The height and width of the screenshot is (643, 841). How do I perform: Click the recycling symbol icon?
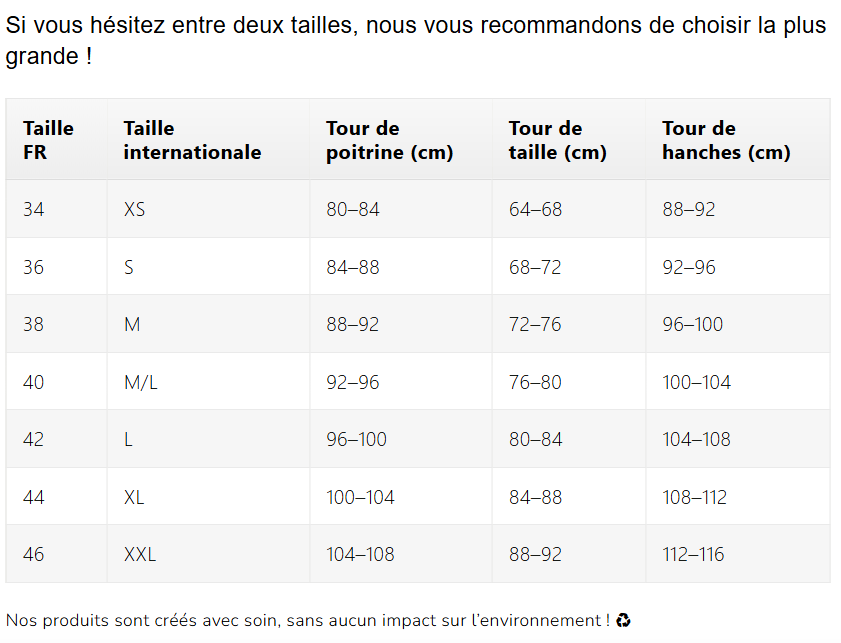pos(623,621)
